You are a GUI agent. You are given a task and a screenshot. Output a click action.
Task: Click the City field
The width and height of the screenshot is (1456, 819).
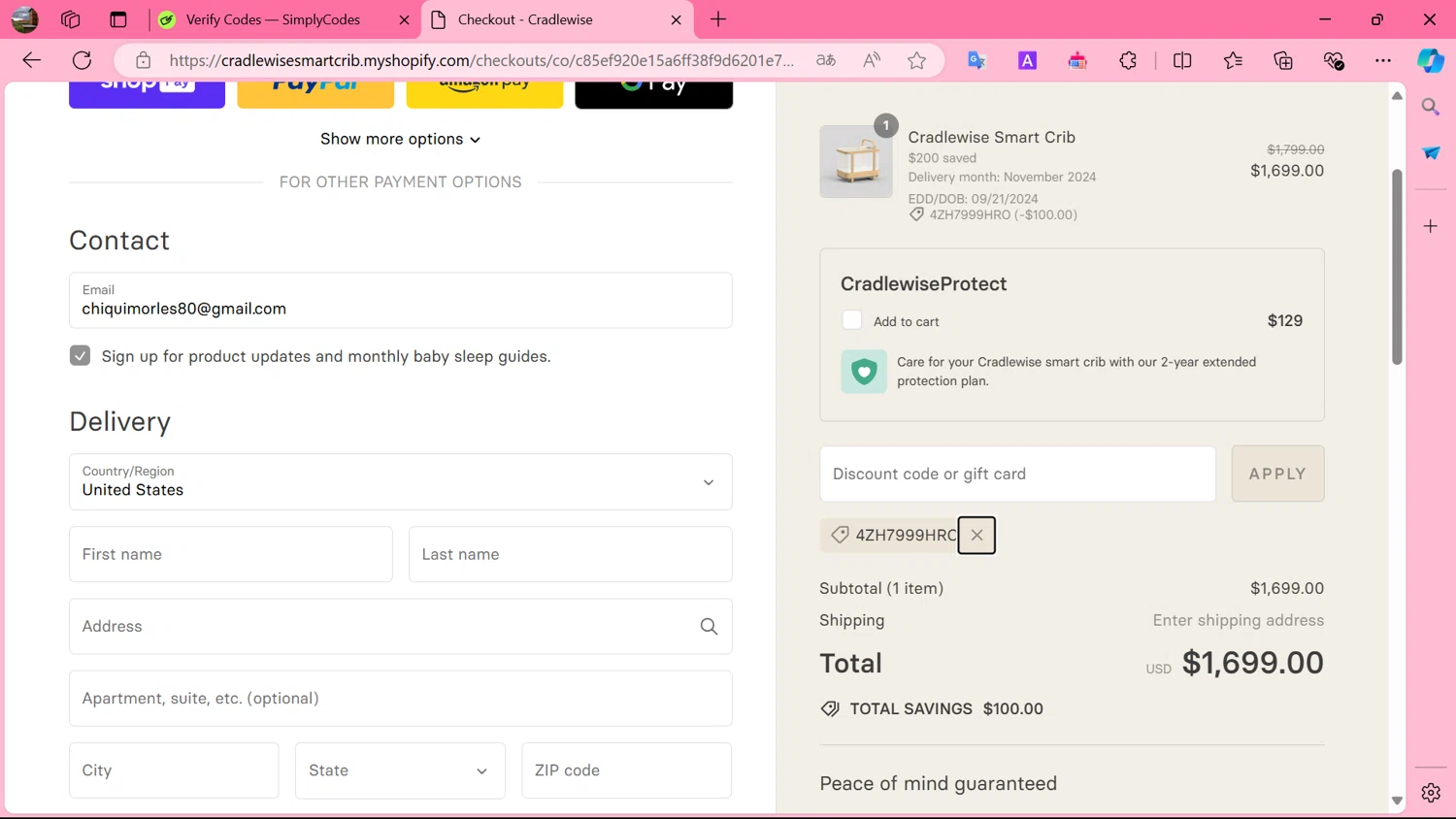tap(174, 770)
